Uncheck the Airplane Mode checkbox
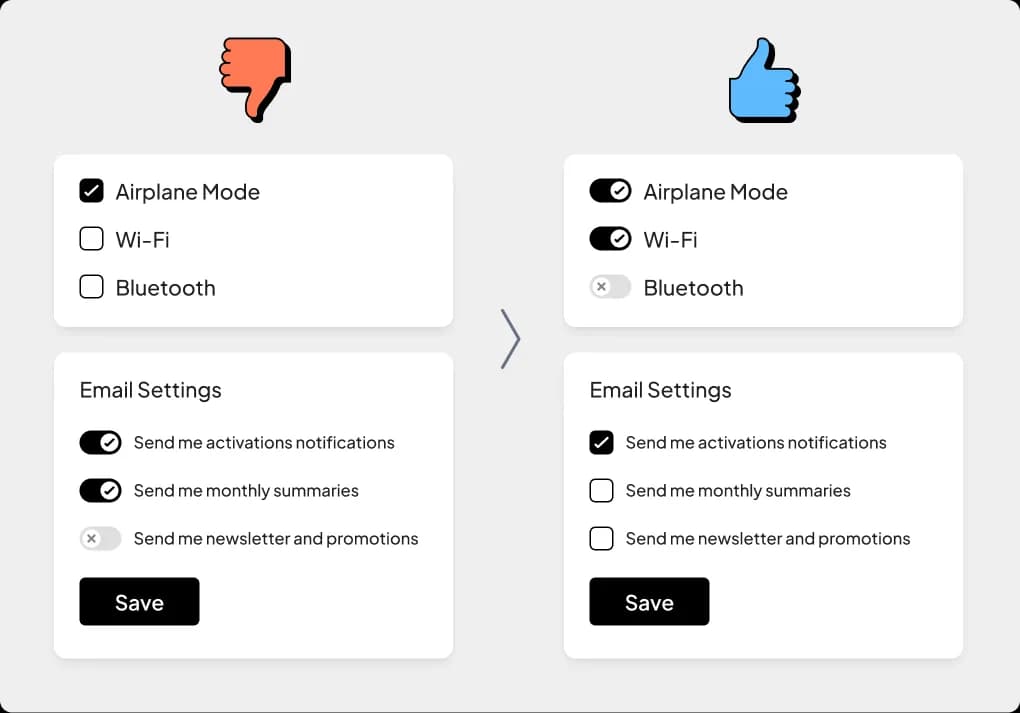Viewport: 1020px width, 713px height. click(91, 191)
